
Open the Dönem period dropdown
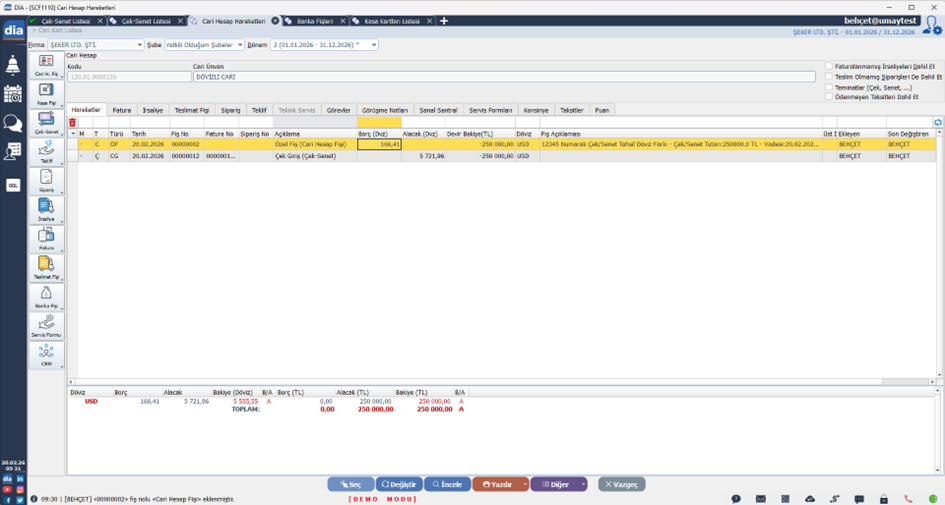point(374,45)
